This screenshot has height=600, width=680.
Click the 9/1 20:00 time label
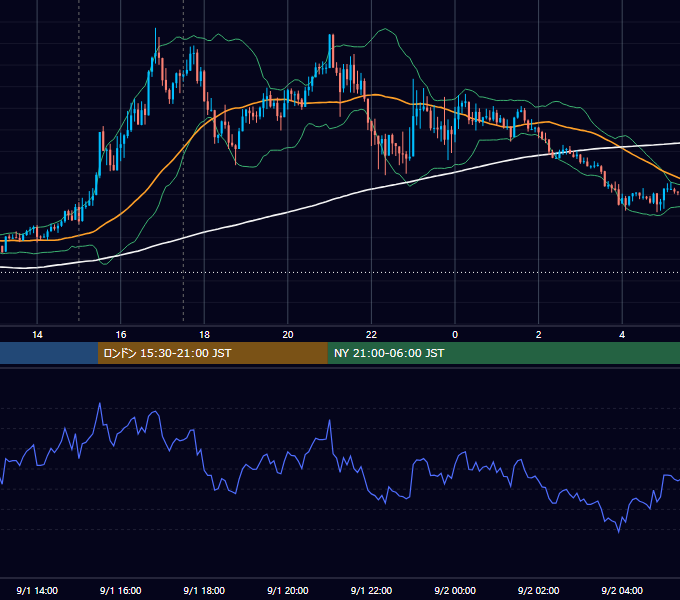[288, 590]
